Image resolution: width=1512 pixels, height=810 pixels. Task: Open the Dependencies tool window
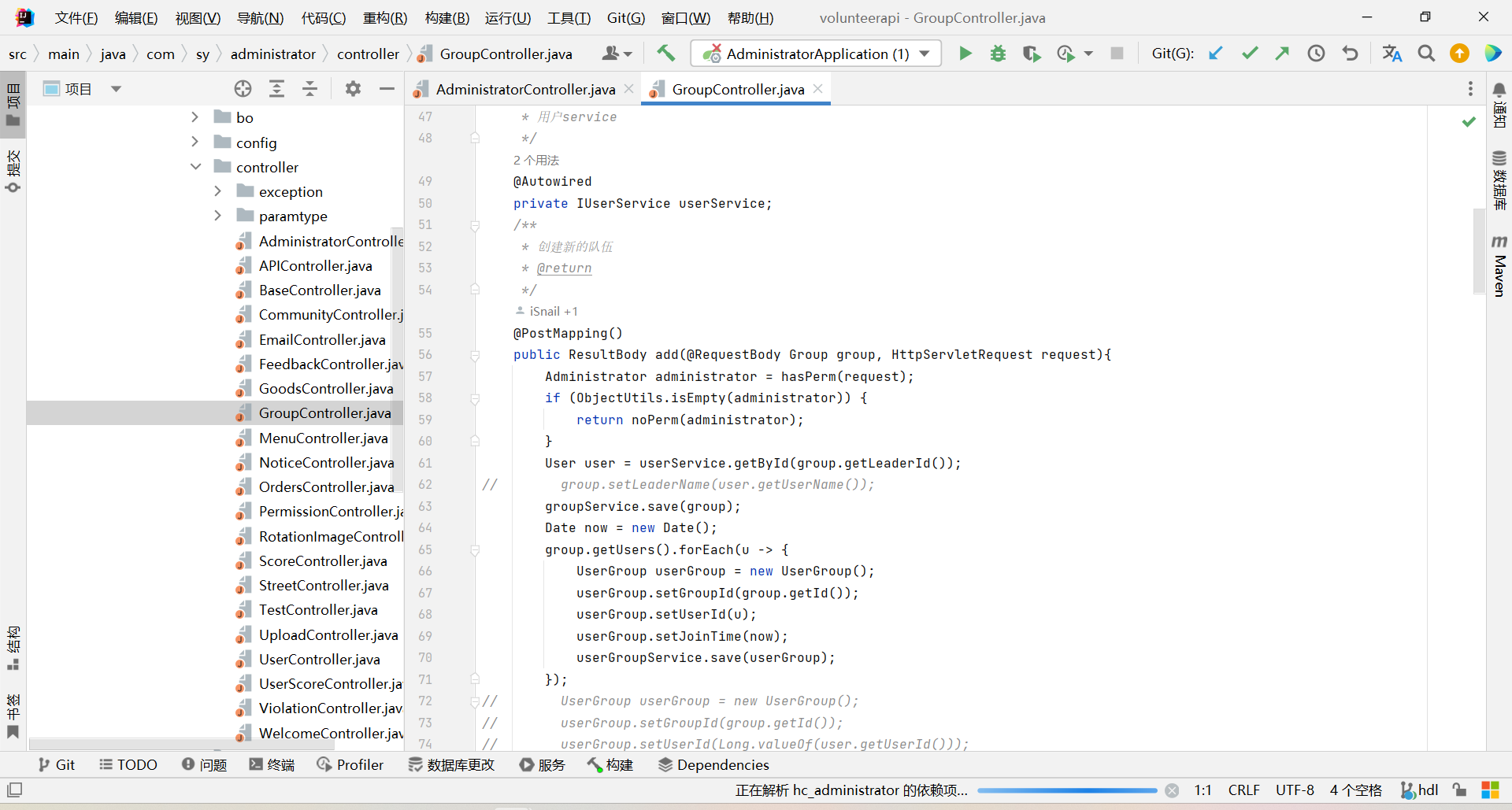coord(713,764)
